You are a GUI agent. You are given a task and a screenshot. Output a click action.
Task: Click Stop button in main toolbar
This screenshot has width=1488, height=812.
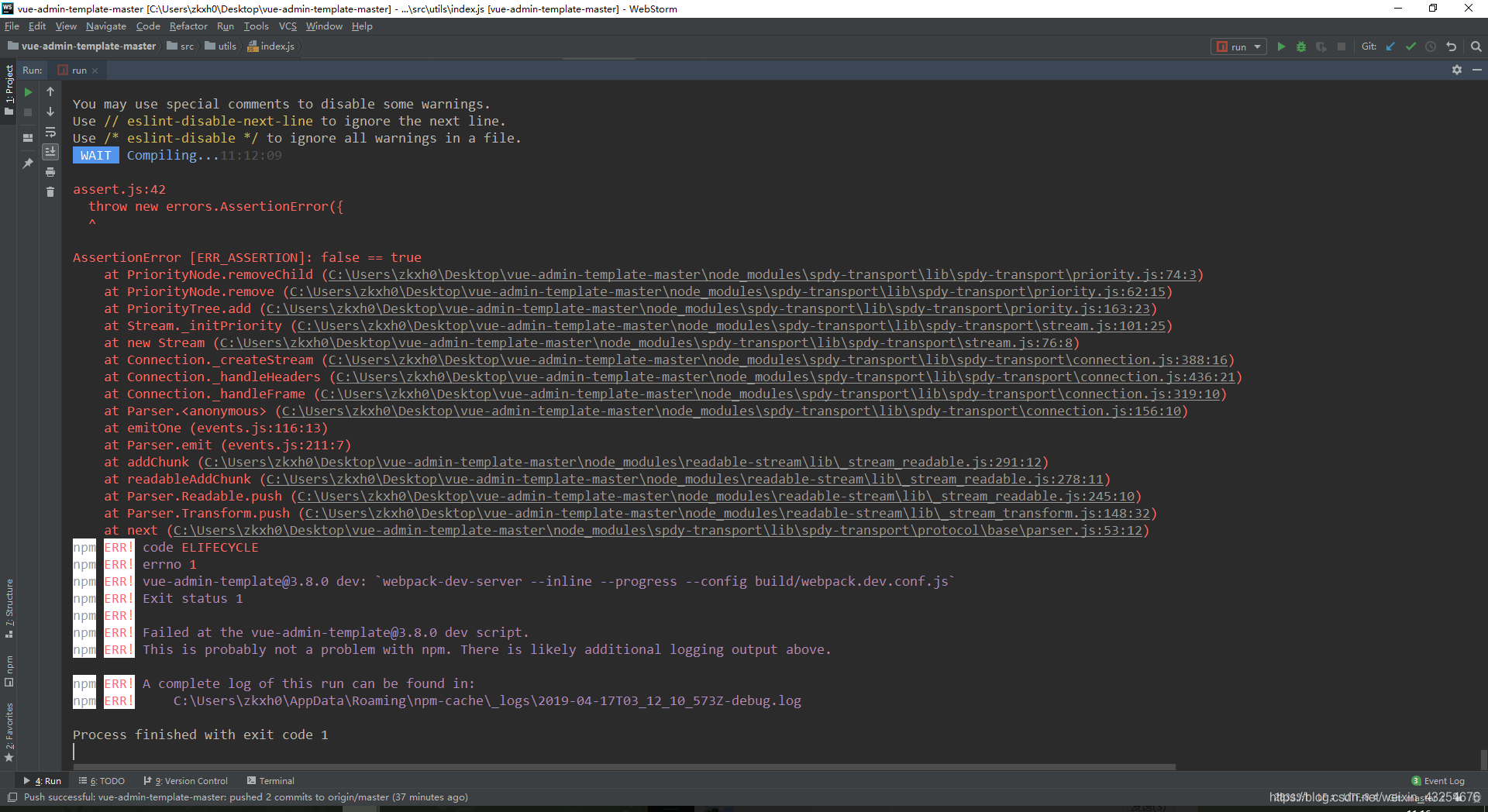[1342, 47]
